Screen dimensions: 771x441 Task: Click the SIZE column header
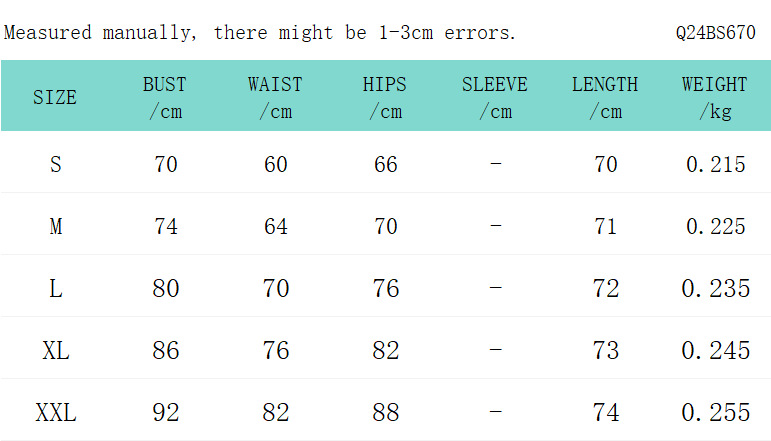(x=55, y=97)
